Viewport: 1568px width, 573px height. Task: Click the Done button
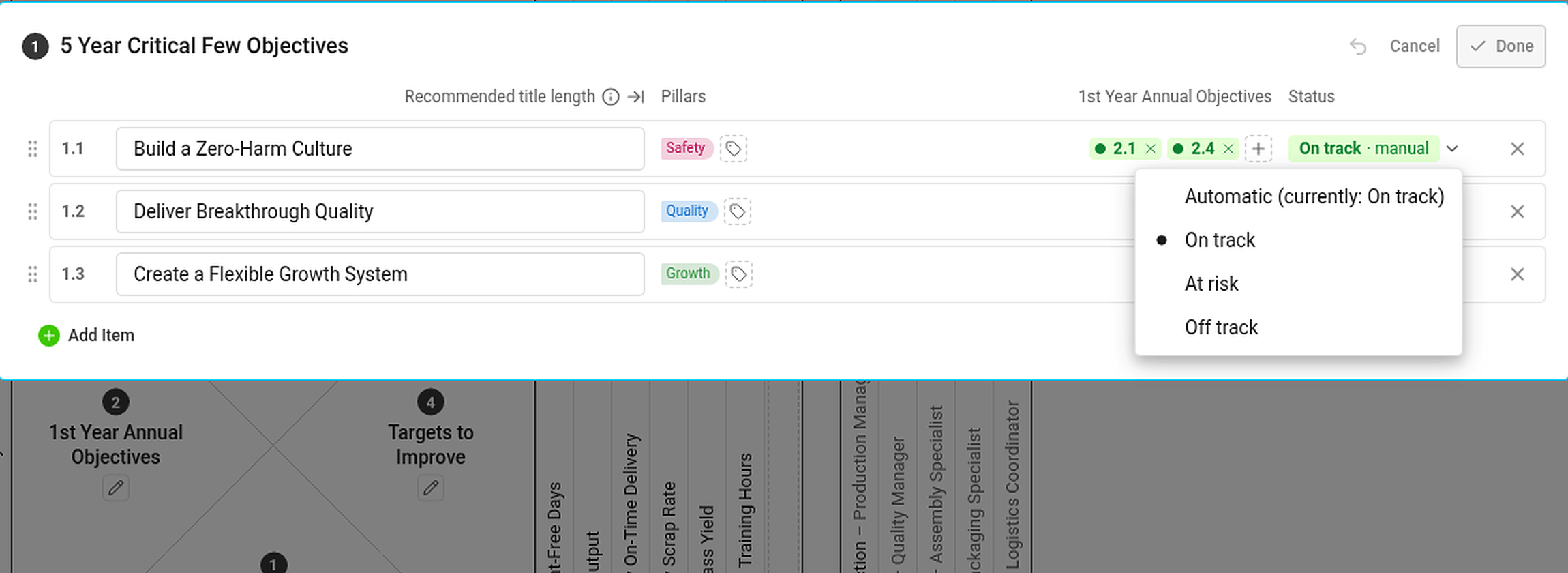[1501, 46]
